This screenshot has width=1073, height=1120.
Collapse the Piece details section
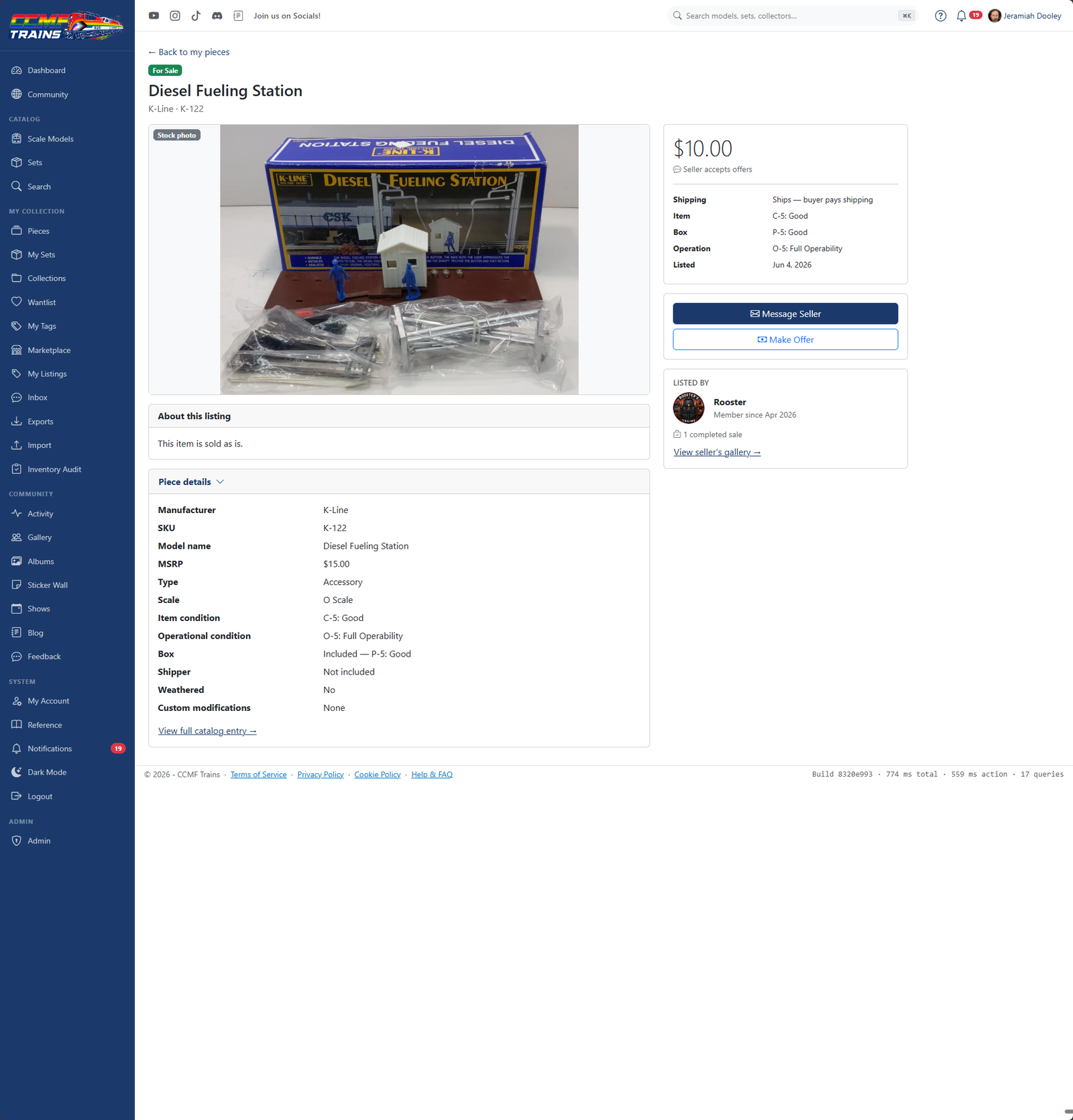(x=191, y=482)
